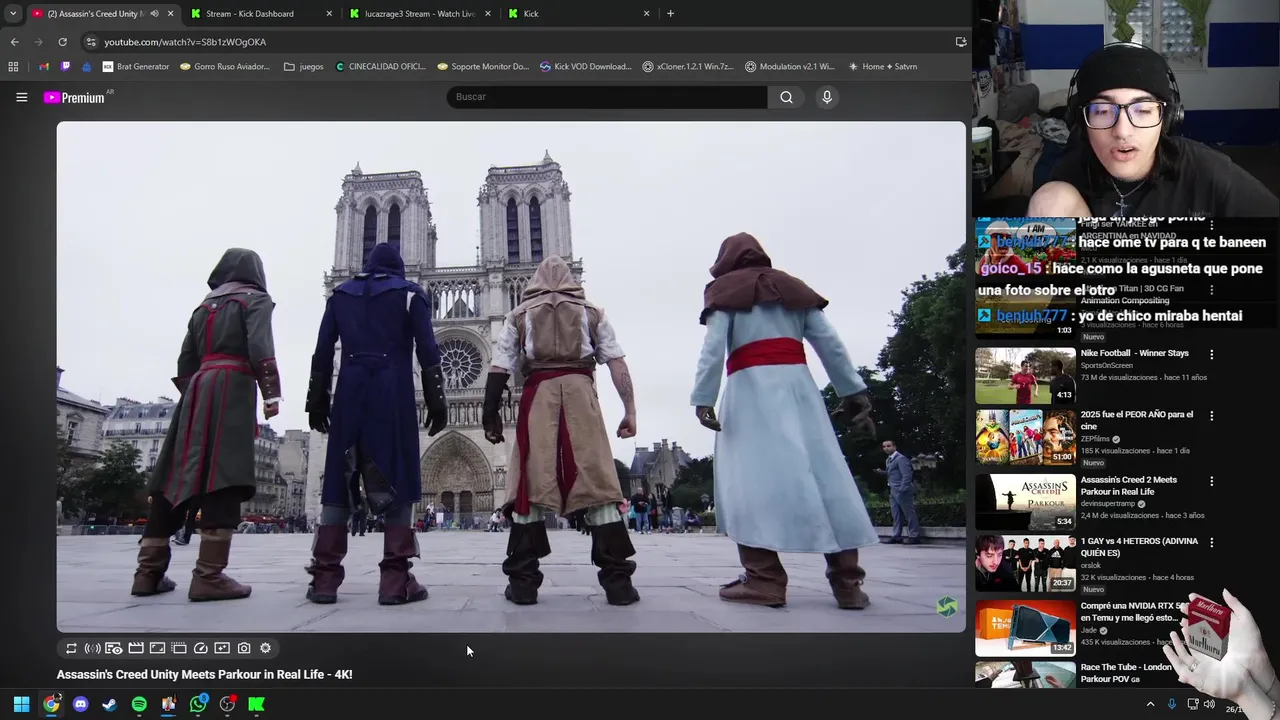Open the Gorro Ruso Aviador bookmark
This screenshot has height=720, width=1280.
(x=225, y=67)
